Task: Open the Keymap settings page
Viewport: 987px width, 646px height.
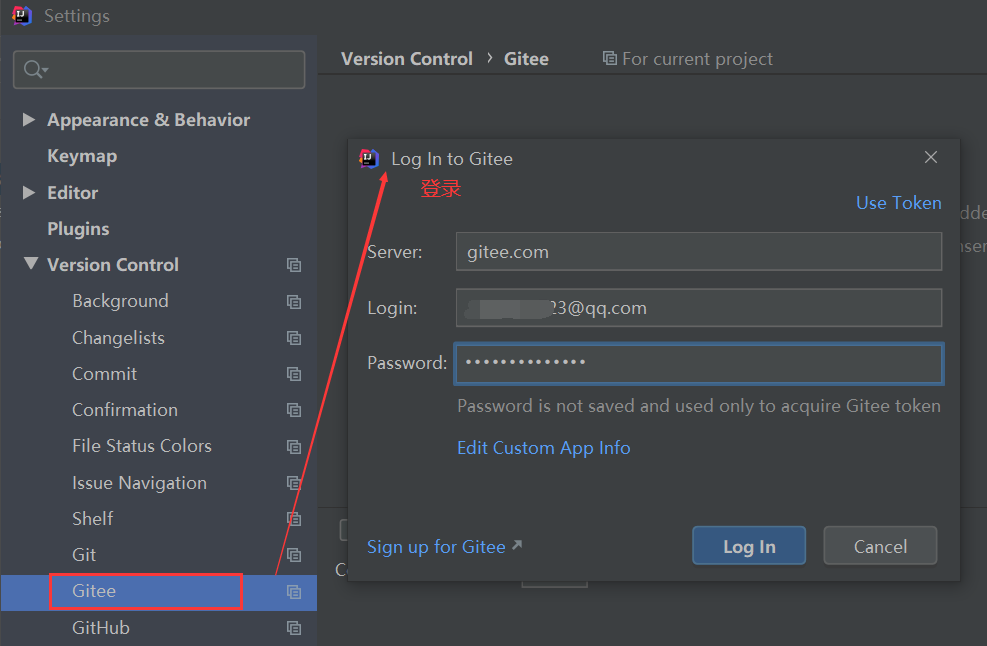Action: coord(82,156)
